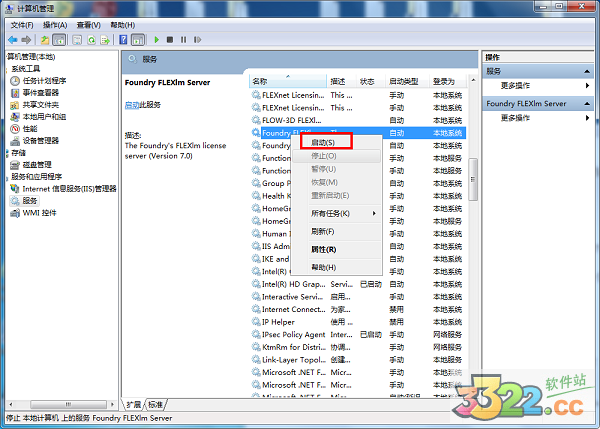Pause the service with the pause toolbar icon
600x429 pixels.
click(x=184, y=40)
